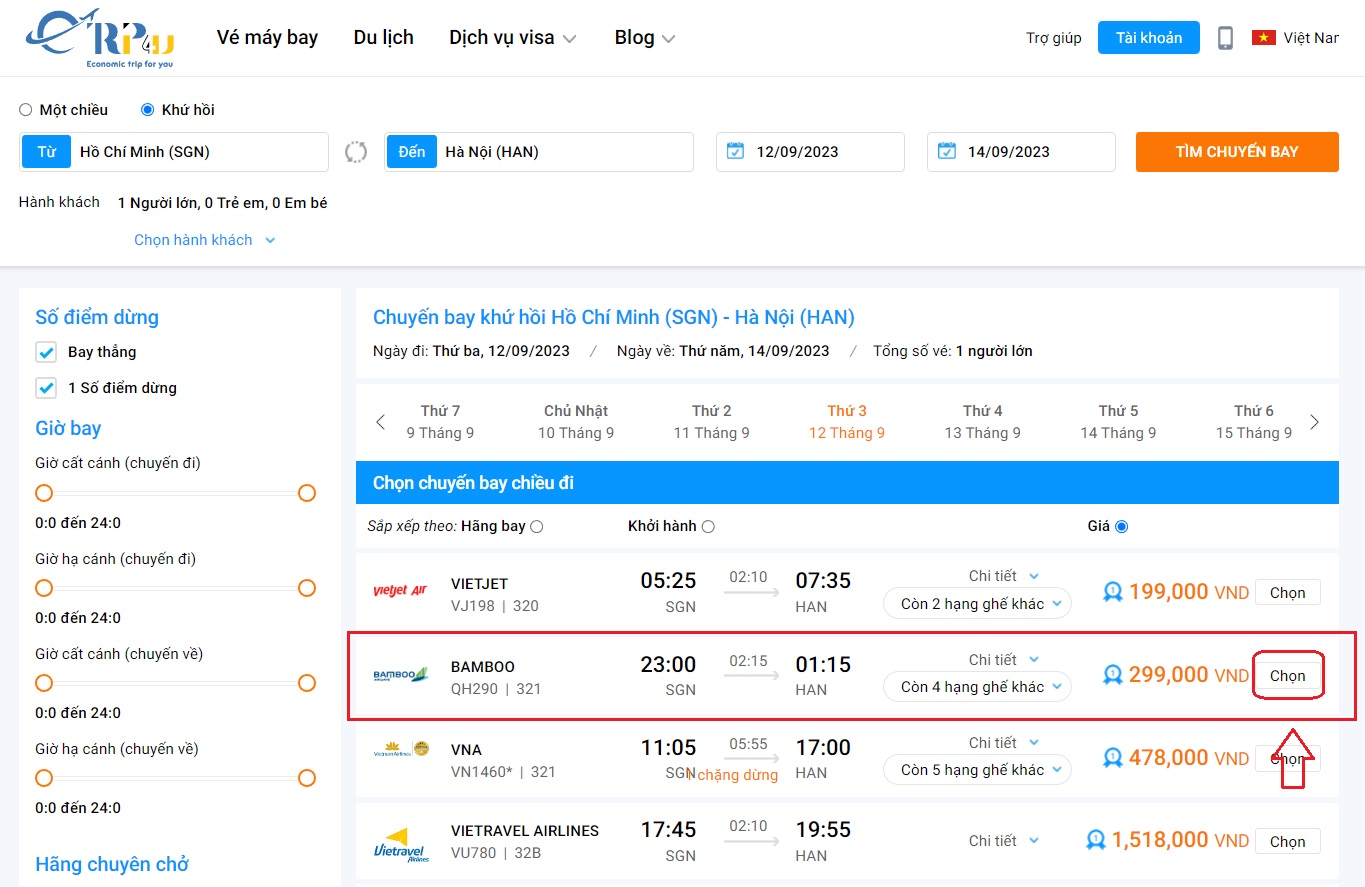Image resolution: width=1365 pixels, height=887 pixels.
Task: Open the Trợ giúp help link
Action: [1054, 38]
